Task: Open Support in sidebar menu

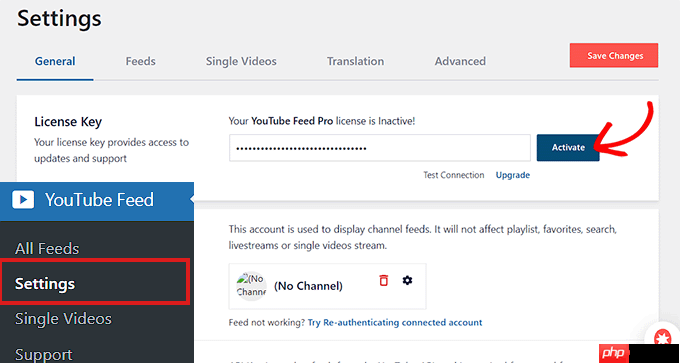Action: [44, 355]
